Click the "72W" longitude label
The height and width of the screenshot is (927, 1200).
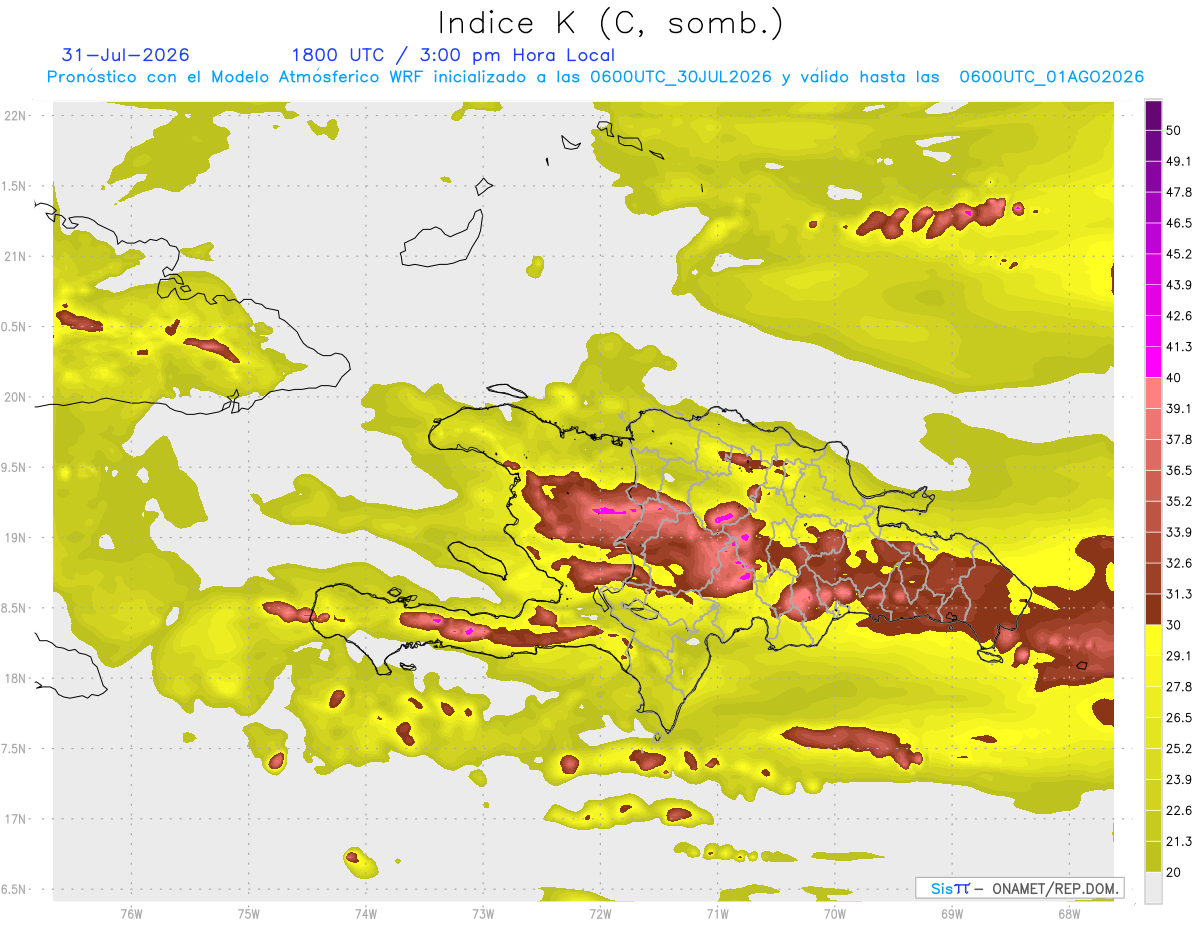pos(600,913)
